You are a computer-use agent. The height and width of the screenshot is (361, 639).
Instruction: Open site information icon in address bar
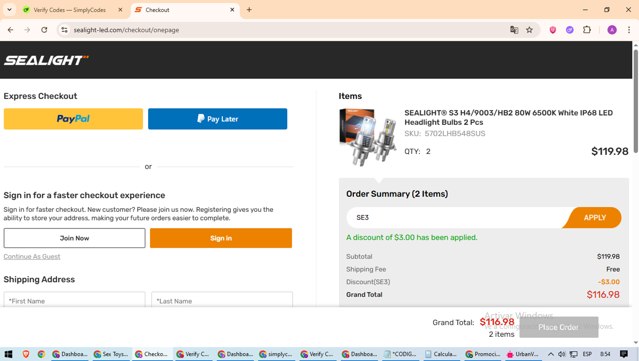coord(64,30)
